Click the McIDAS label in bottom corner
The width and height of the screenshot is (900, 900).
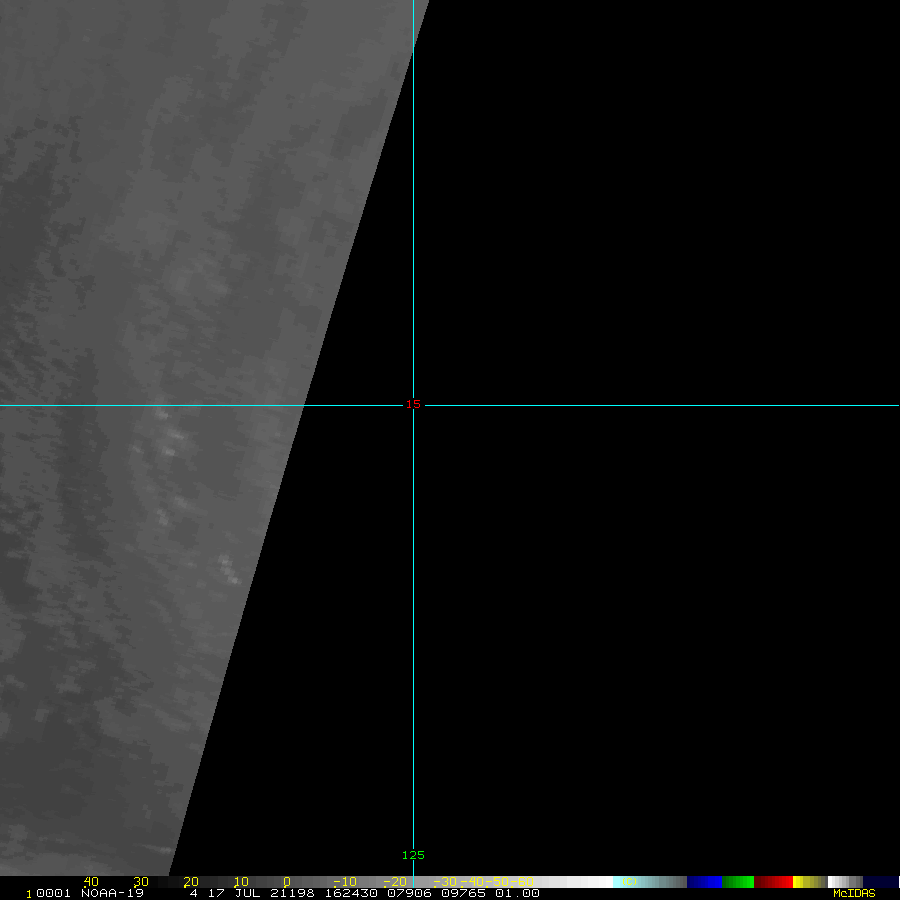853,893
